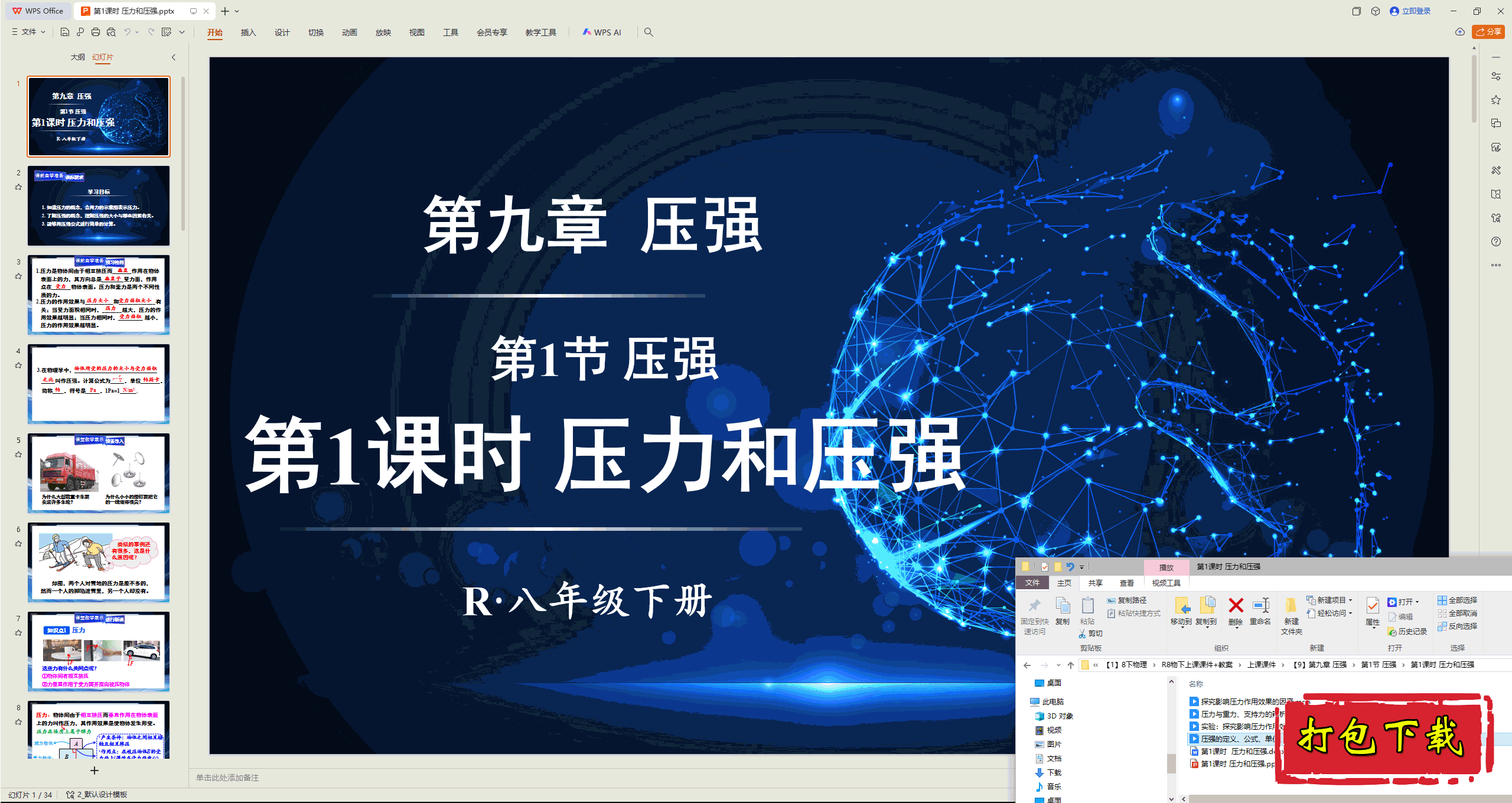1512x803 pixels.
Task: Open the 放映 ribbon tab
Action: pyautogui.click(x=383, y=32)
